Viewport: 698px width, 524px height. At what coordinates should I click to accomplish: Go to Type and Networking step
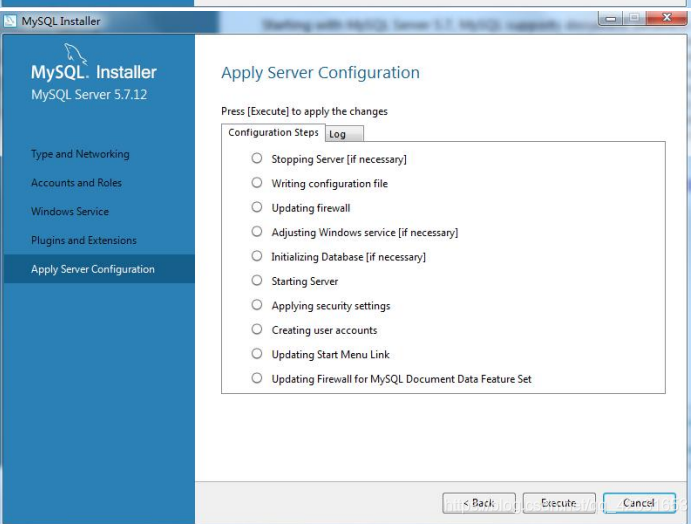(80, 154)
